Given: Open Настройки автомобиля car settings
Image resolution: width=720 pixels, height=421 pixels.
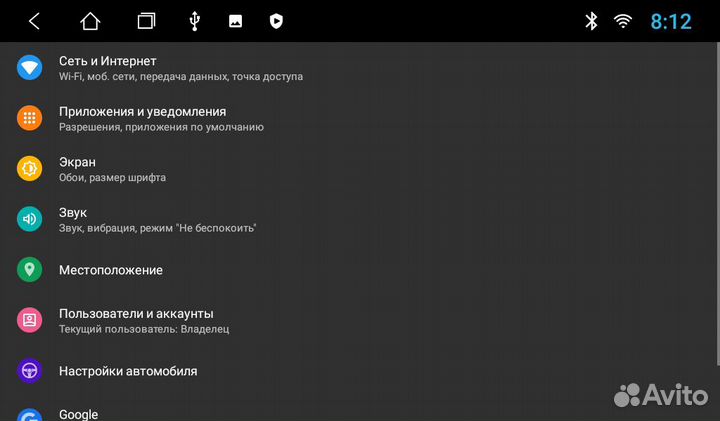Looking at the screenshot, I should coord(128,371).
